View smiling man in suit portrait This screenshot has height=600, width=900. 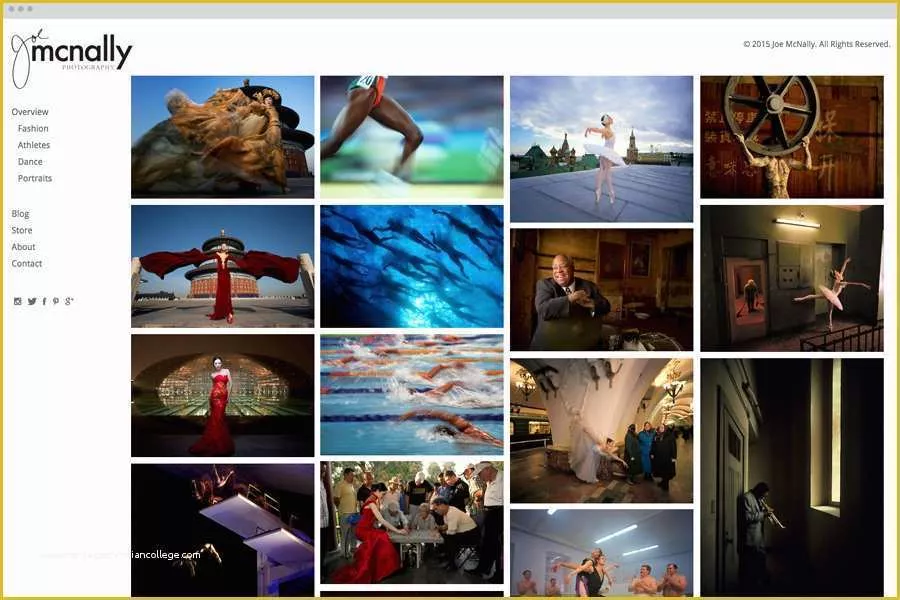[x=602, y=289]
